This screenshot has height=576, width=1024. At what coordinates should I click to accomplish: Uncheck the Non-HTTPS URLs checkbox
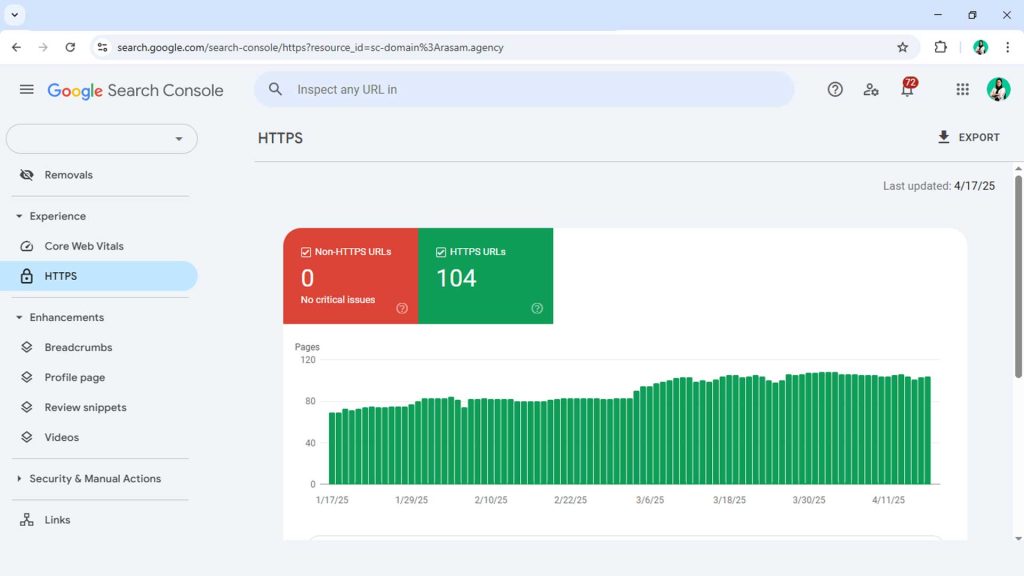306,252
